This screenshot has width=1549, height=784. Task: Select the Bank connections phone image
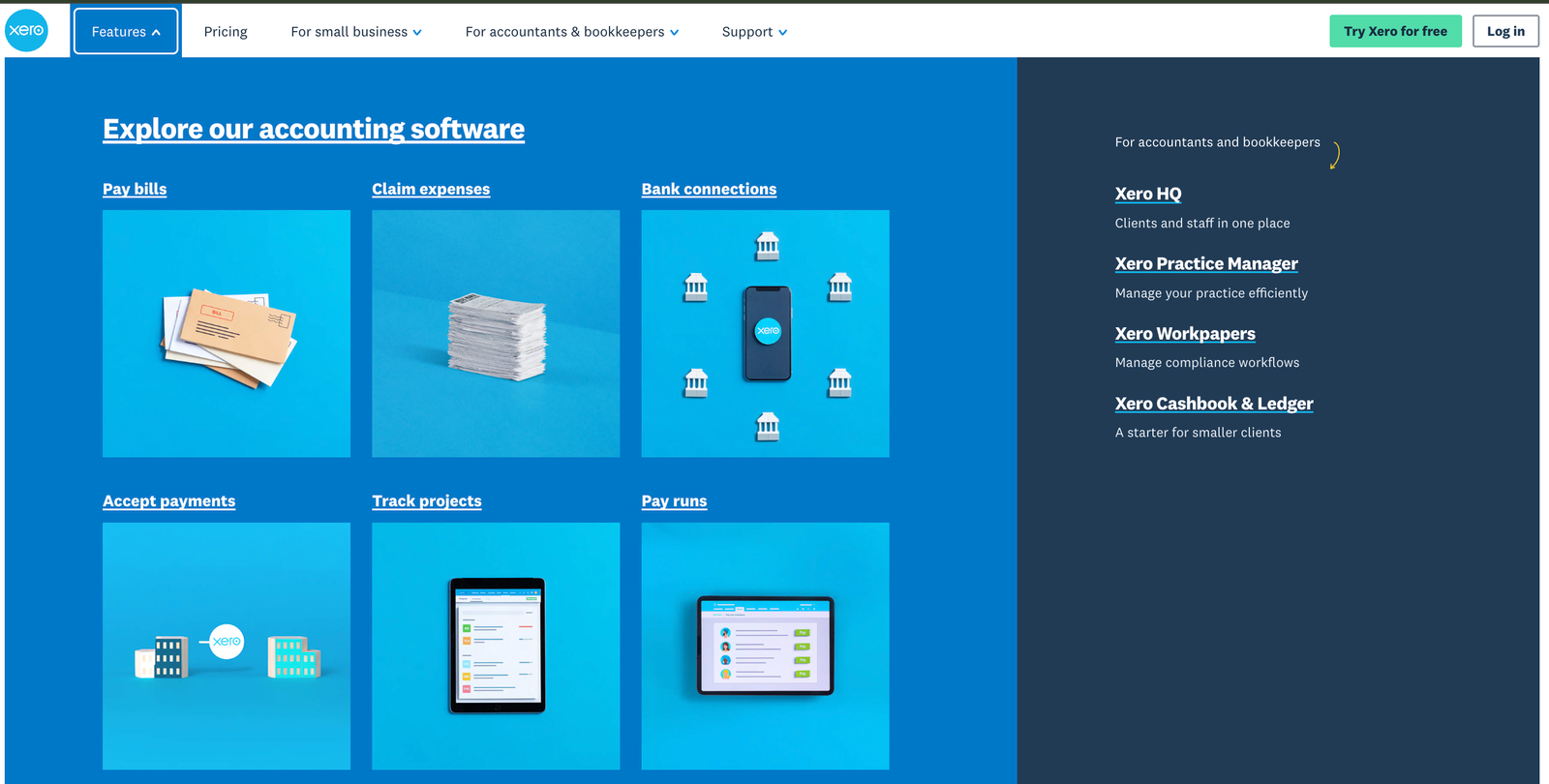click(x=765, y=333)
